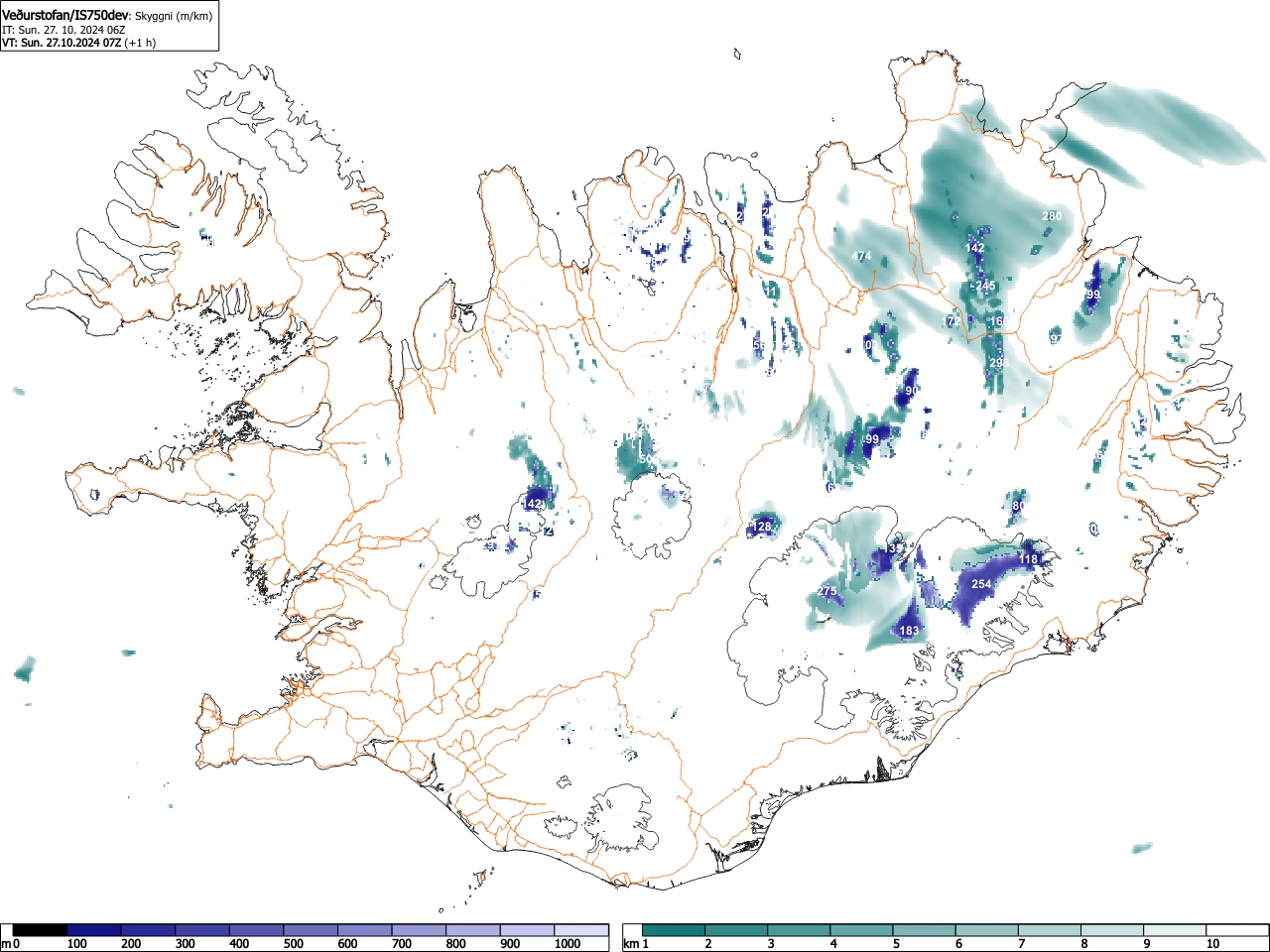
Task: Click the '800' tick label in metre legend
Action: pyautogui.click(x=455, y=944)
